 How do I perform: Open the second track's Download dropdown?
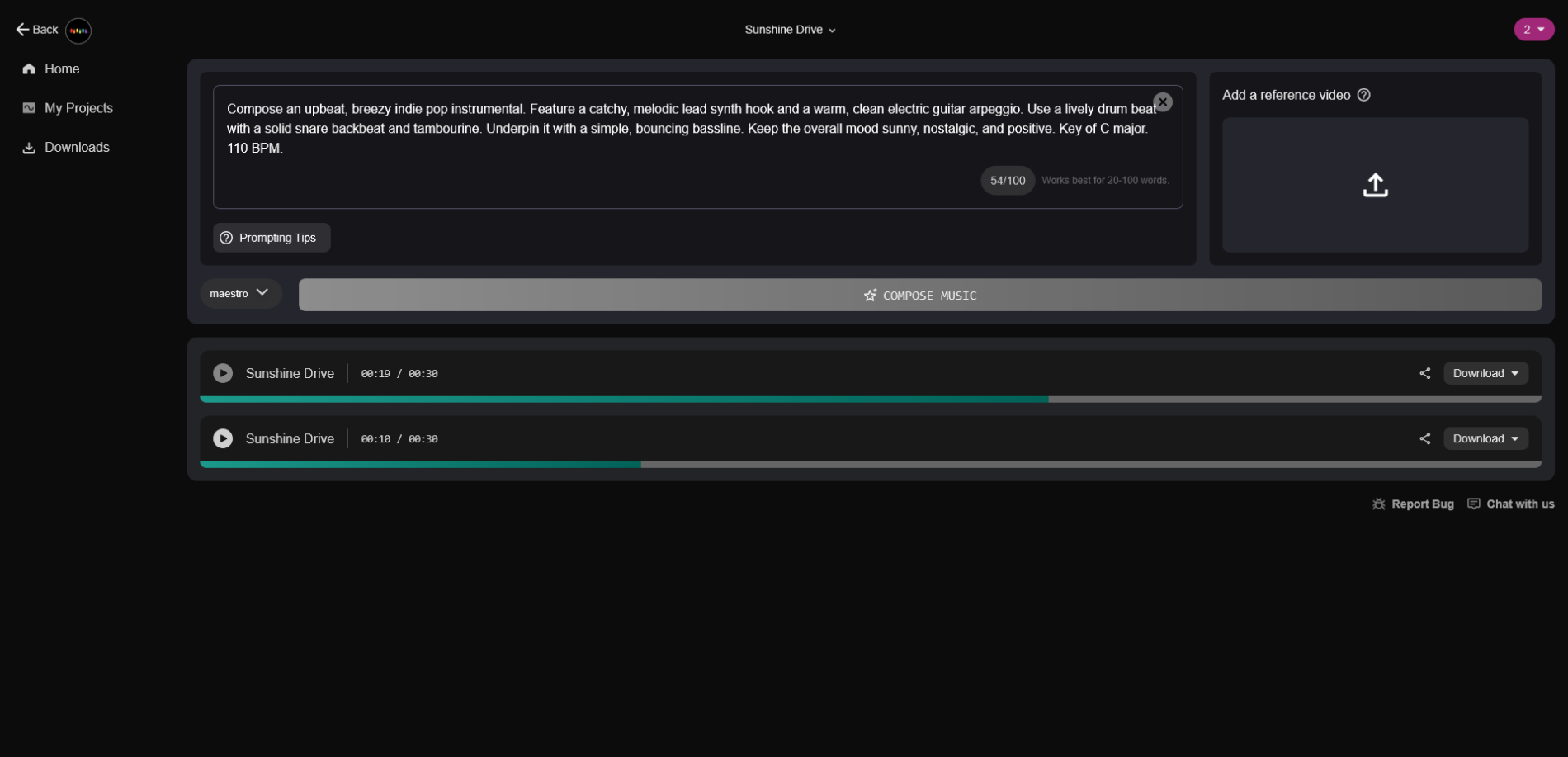[x=1485, y=438]
